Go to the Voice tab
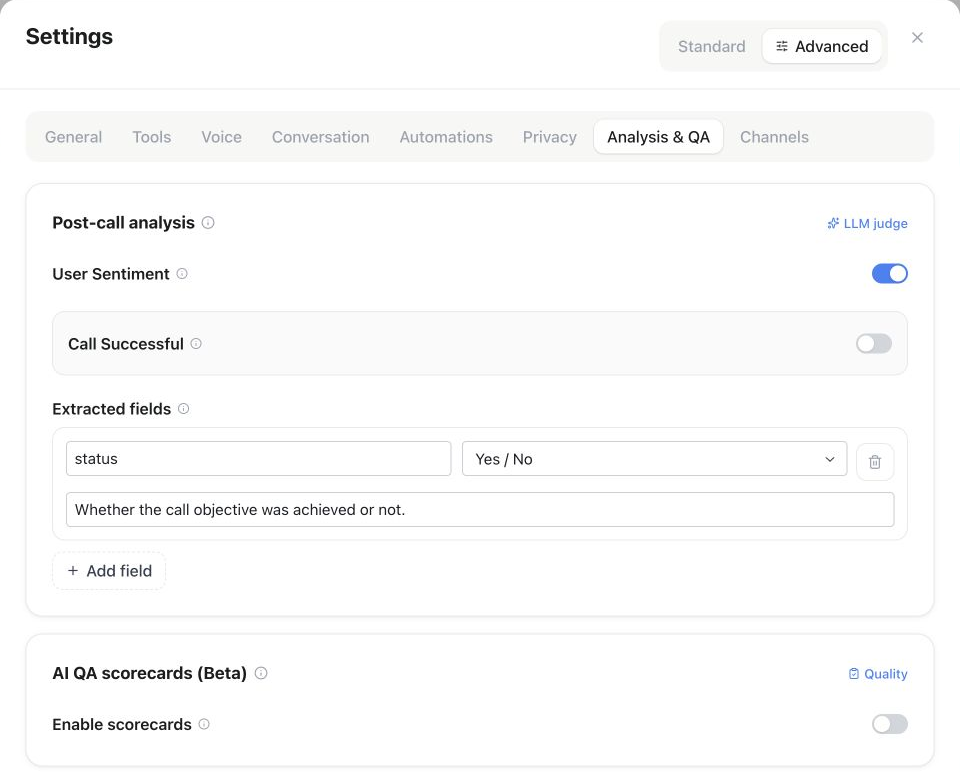The width and height of the screenshot is (960, 772). click(221, 137)
